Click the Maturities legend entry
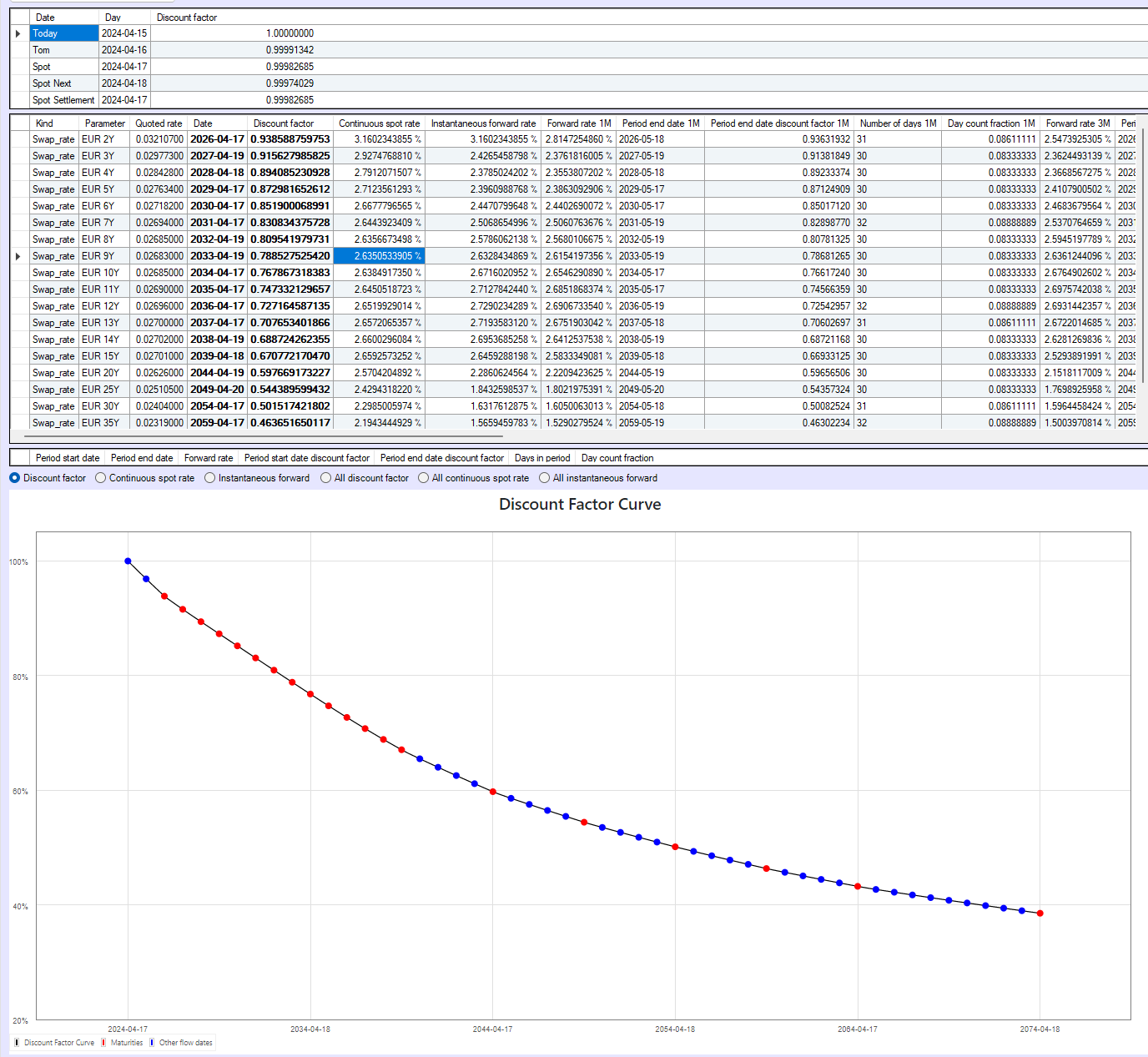The width and height of the screenshot is (1148, 1057). 122,1043
